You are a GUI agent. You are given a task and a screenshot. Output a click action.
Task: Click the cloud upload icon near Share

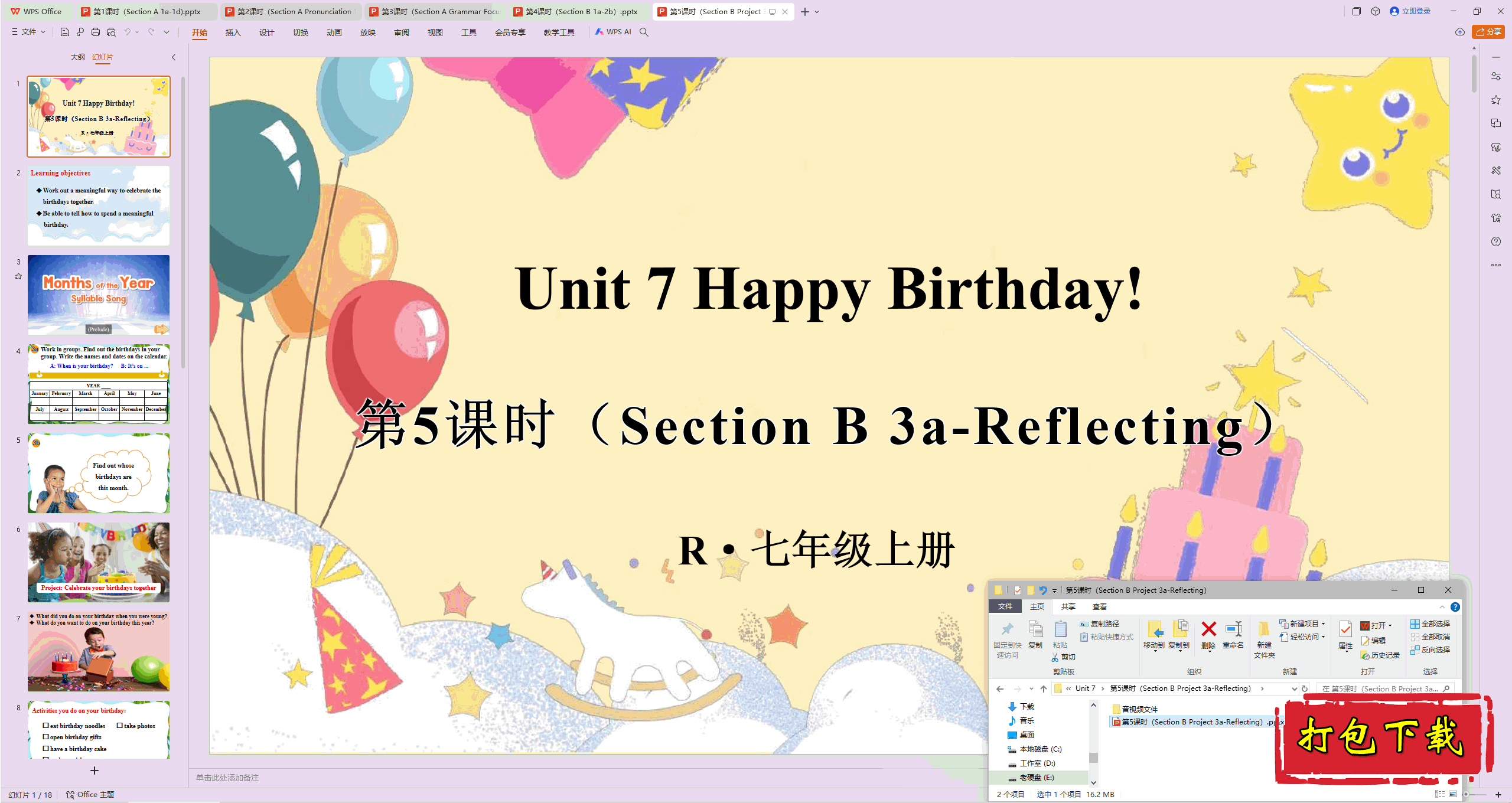[x=1460, y=32]
